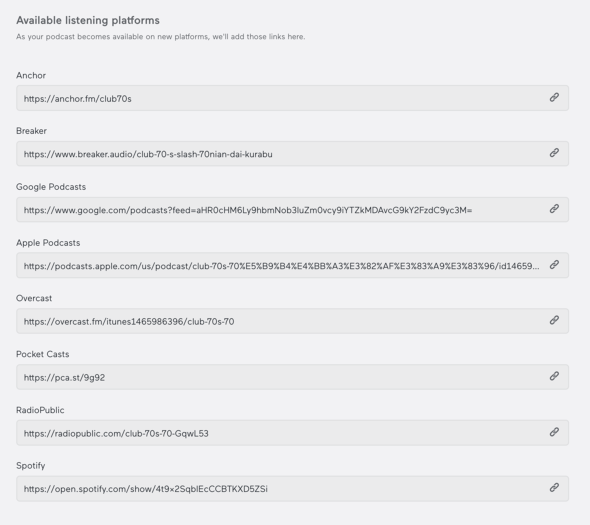Viewport: 590px width, 525px height.
Task: Click the 'Overcast' field label
Action: click(x=34, y=298)
